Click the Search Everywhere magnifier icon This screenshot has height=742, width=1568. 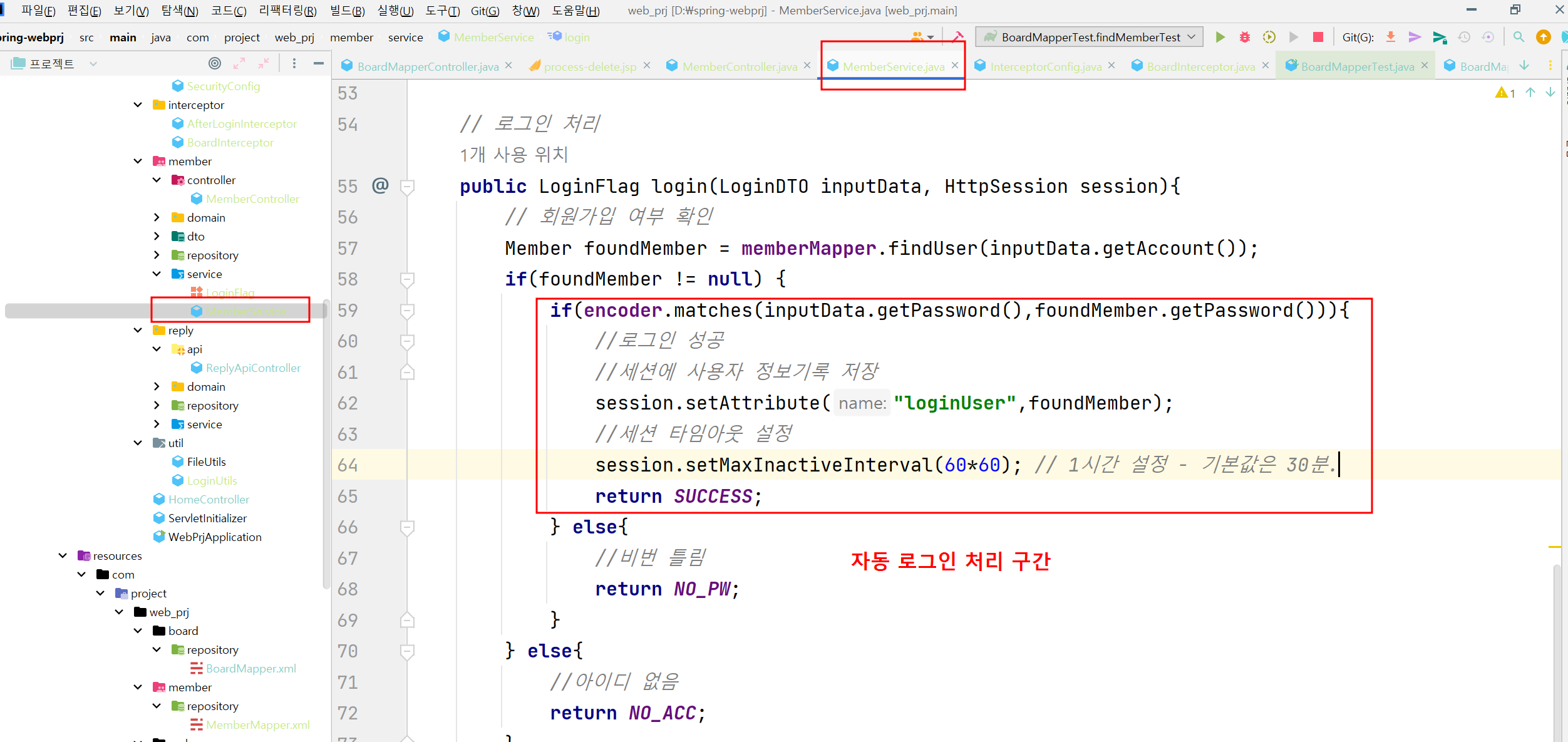(1518, 37)
